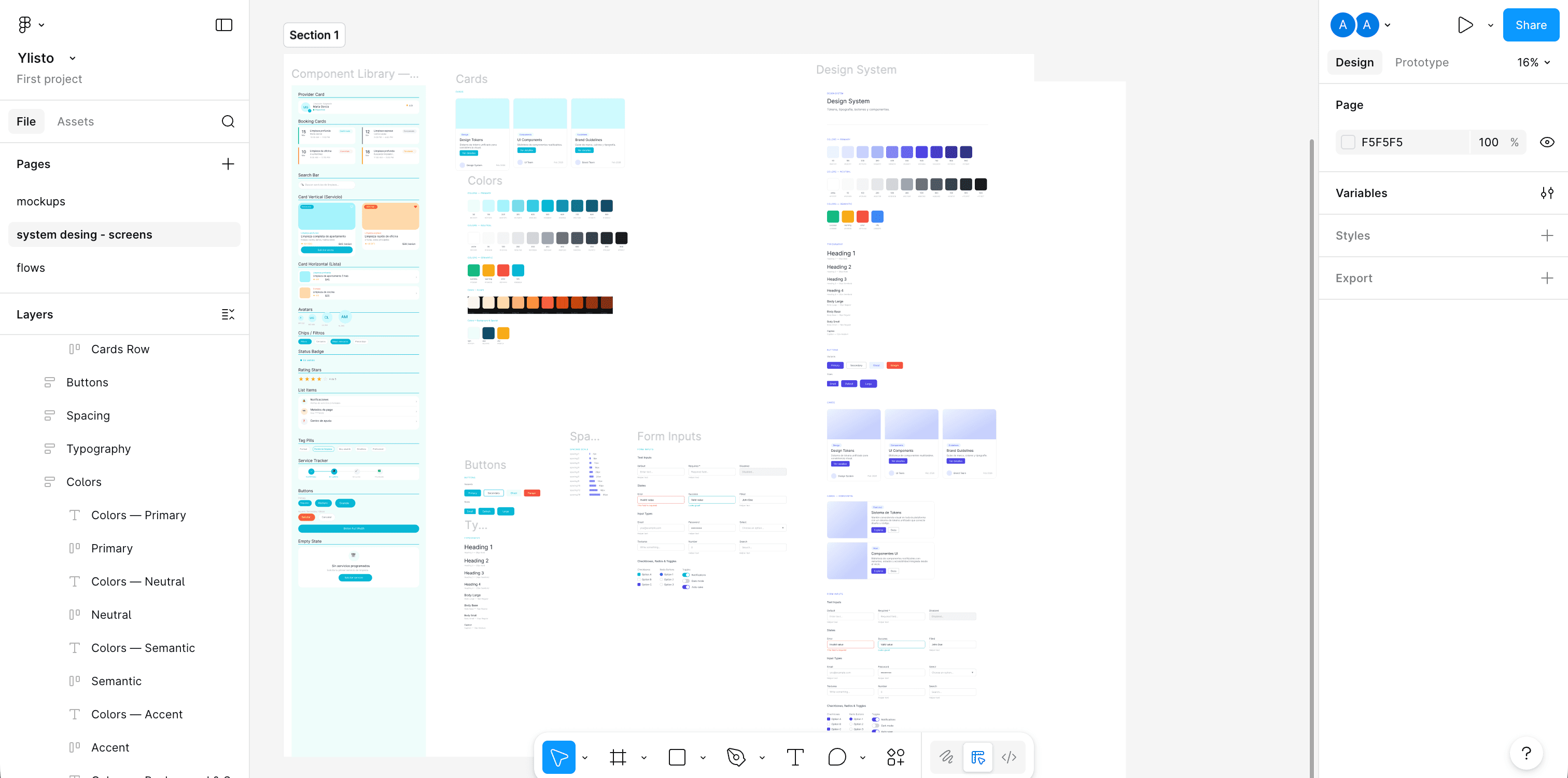
Task: Open the Actions menu from the toolbar
Action: (895, 757)
